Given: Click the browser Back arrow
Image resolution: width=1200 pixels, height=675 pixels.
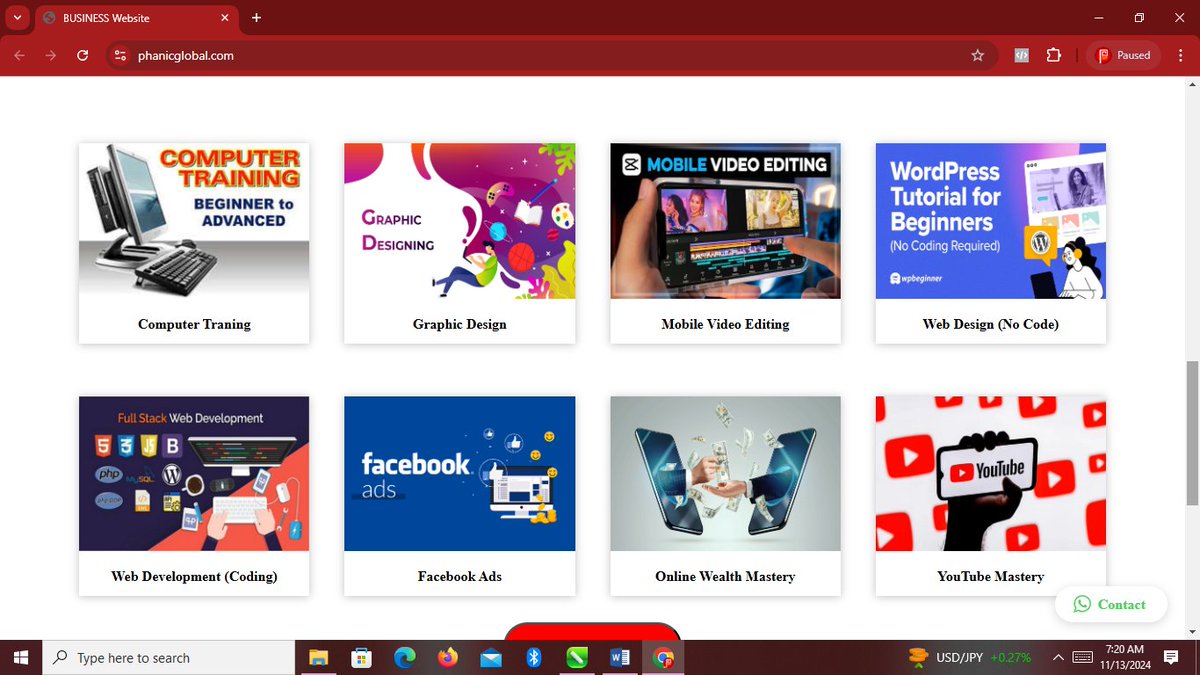Looking at the screenshot, I should click(19, 56).
